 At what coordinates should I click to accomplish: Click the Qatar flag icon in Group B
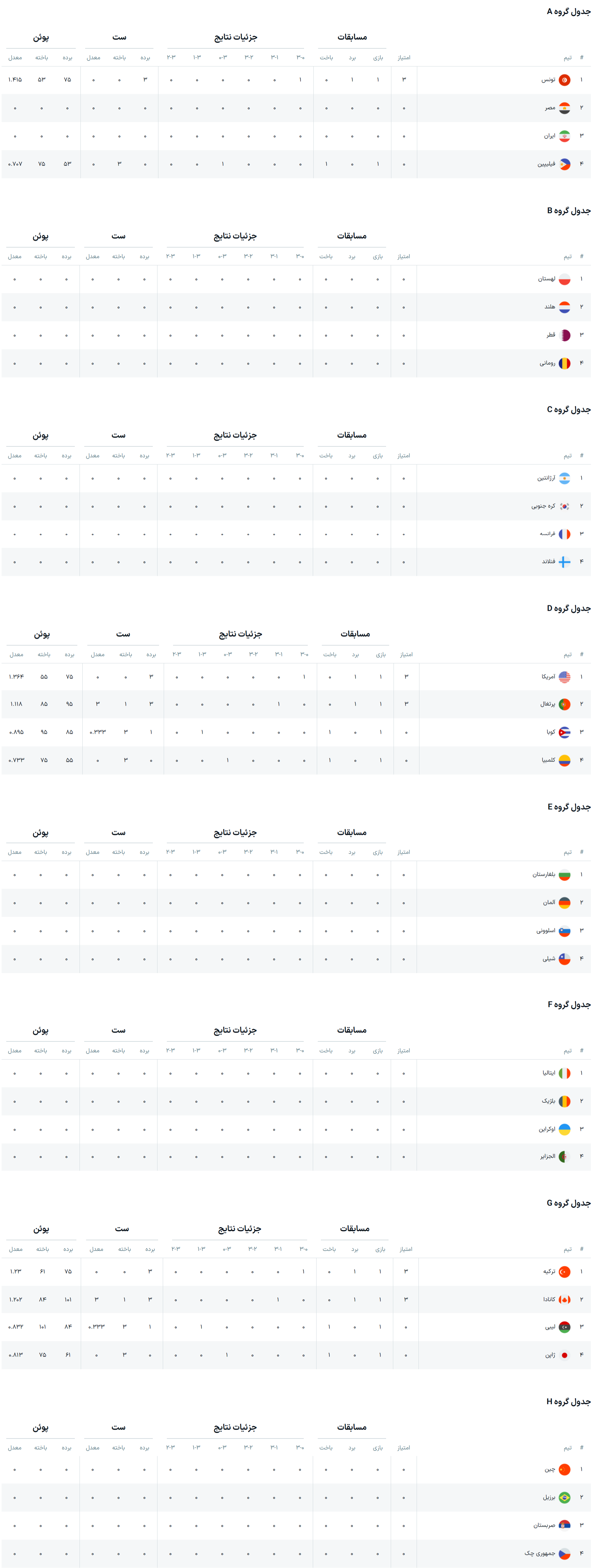(564, 336)
